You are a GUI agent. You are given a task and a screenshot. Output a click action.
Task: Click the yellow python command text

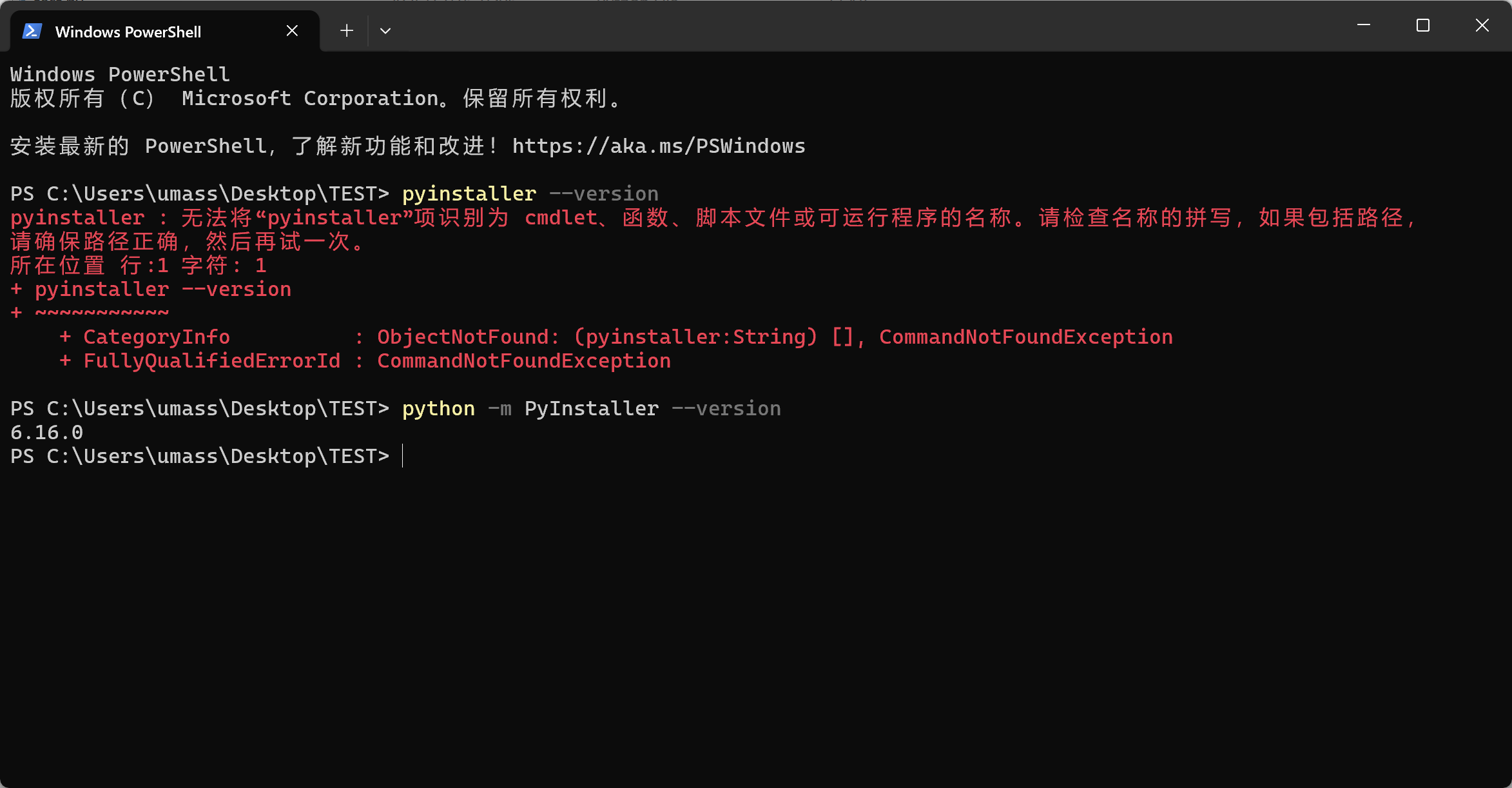click(x=438, y=408)
